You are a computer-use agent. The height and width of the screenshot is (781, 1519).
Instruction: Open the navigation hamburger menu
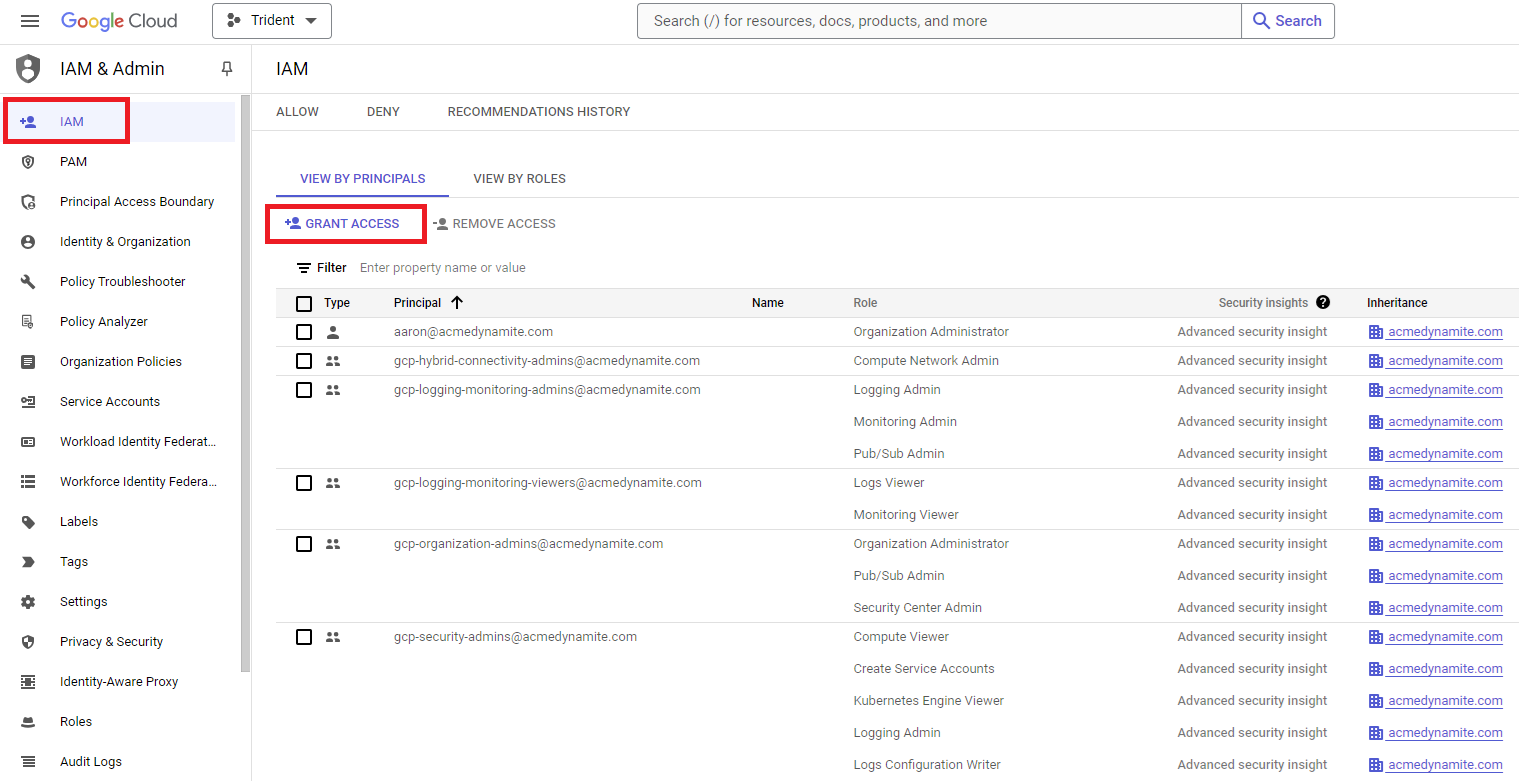pos(29,20)
